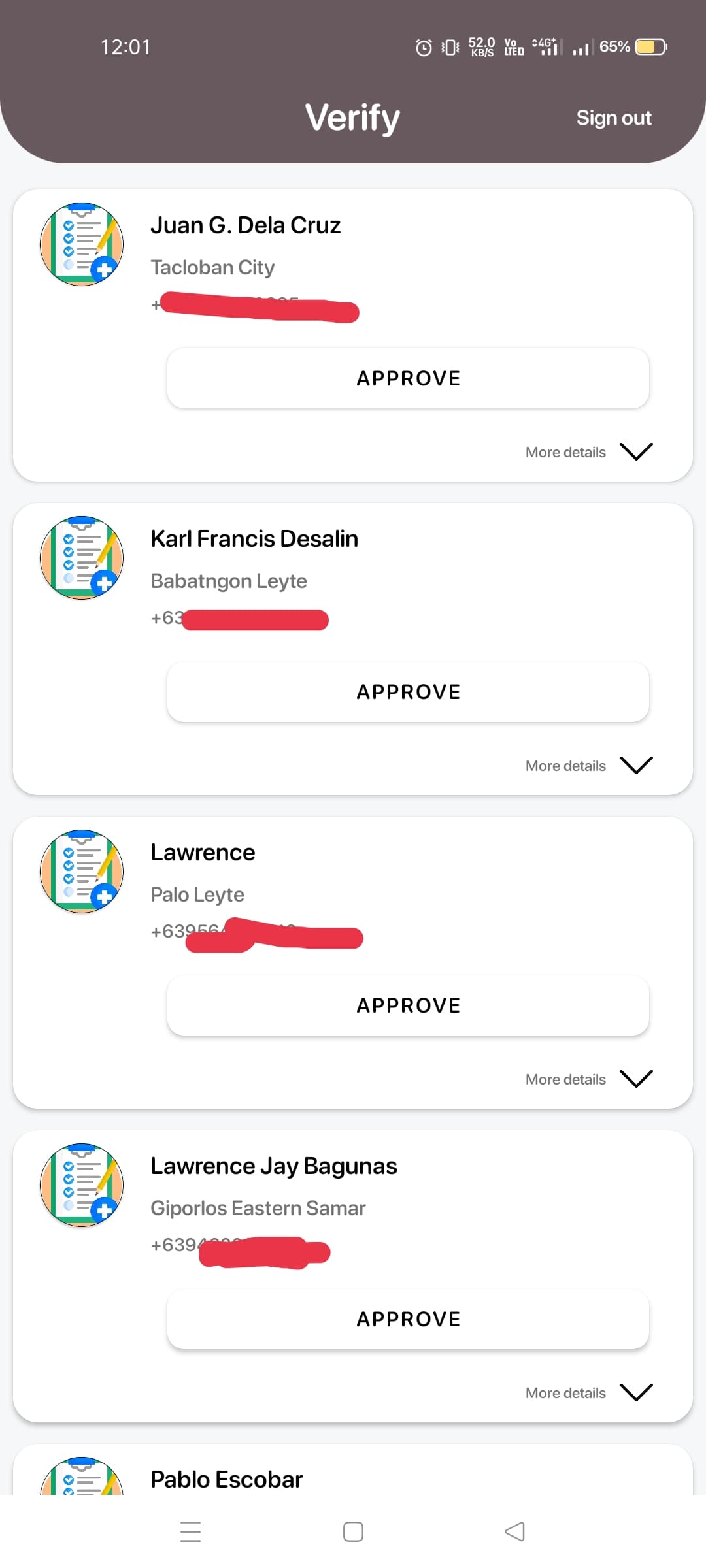Expand More details for Lawrence Jay Bagunas
The height and width of the screenshot is (1568, 706).
pos(588,1393)
